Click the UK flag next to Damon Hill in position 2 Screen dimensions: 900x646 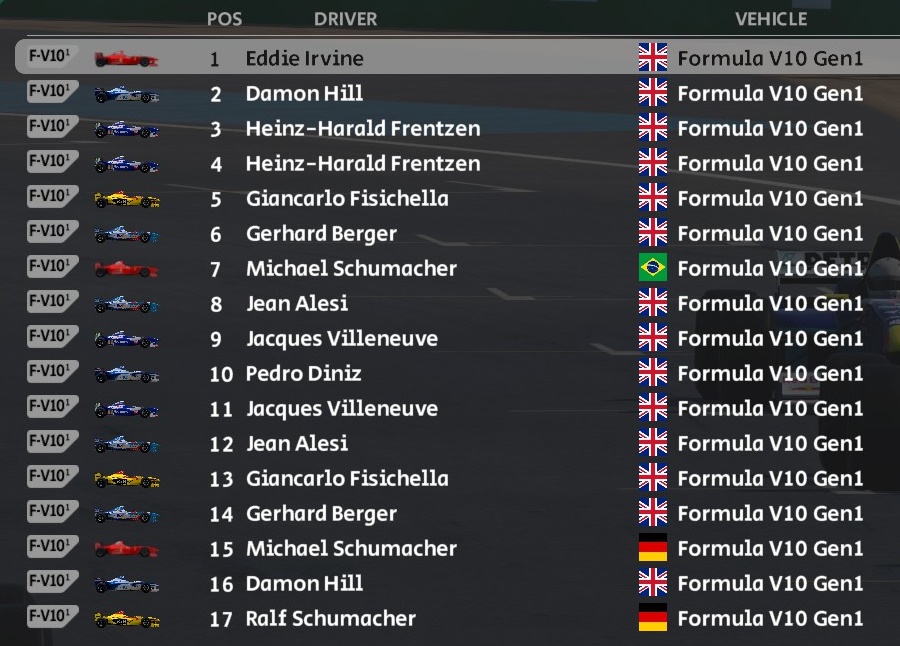[653, 92]
